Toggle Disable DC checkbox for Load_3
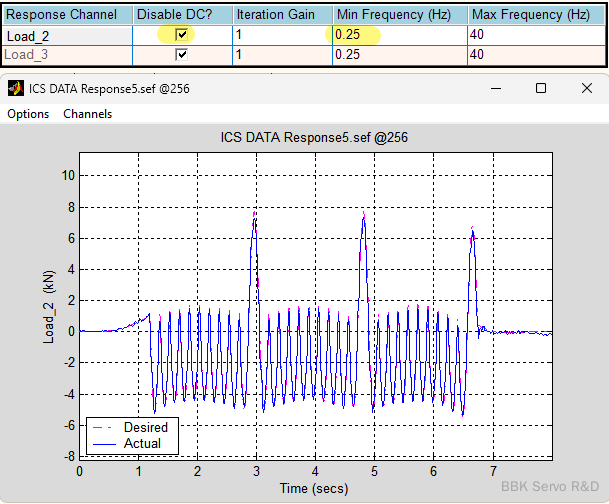The width and height of the screenshot is (609, 504). 181,54
